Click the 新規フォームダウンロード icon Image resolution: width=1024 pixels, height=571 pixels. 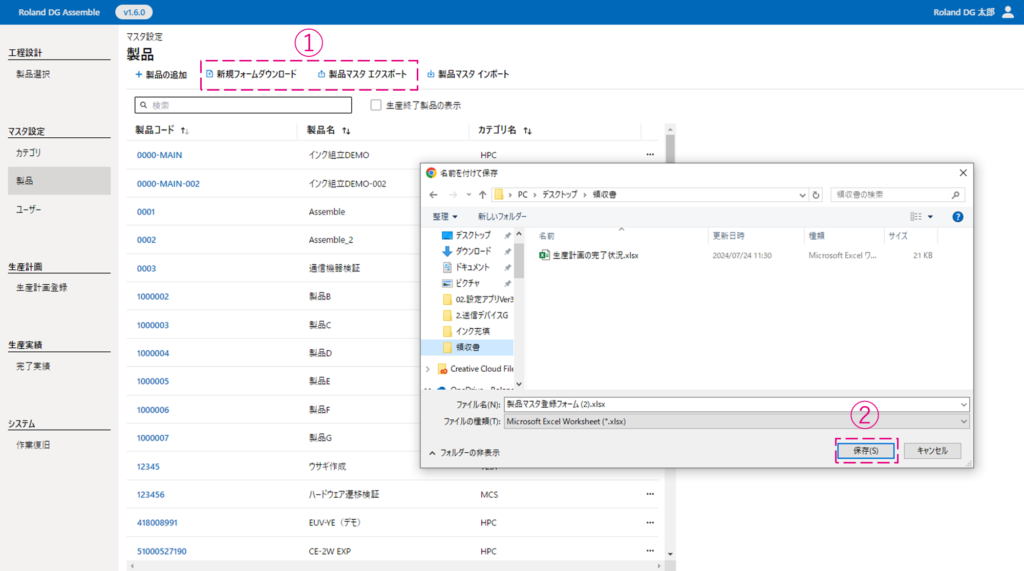tap(209, 75)
